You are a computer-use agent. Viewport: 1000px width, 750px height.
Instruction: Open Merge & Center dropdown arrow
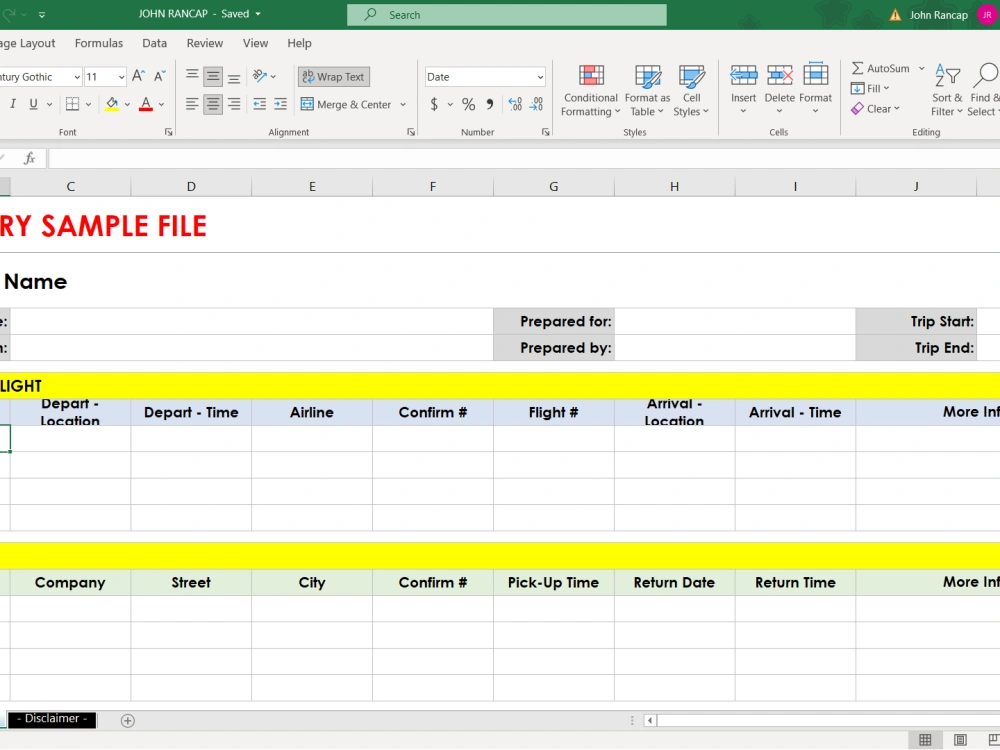403,104
